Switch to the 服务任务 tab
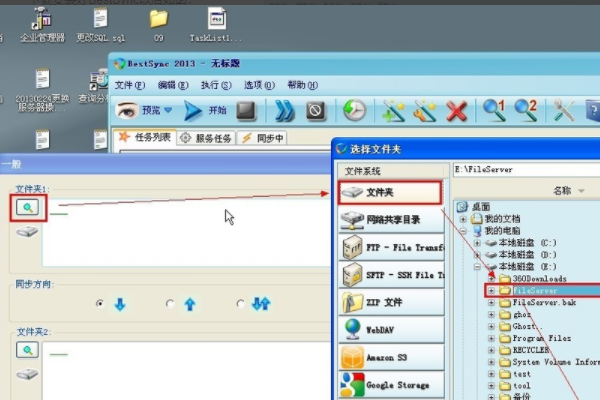The width and height of the screenshot is (600, 400). 206,138
